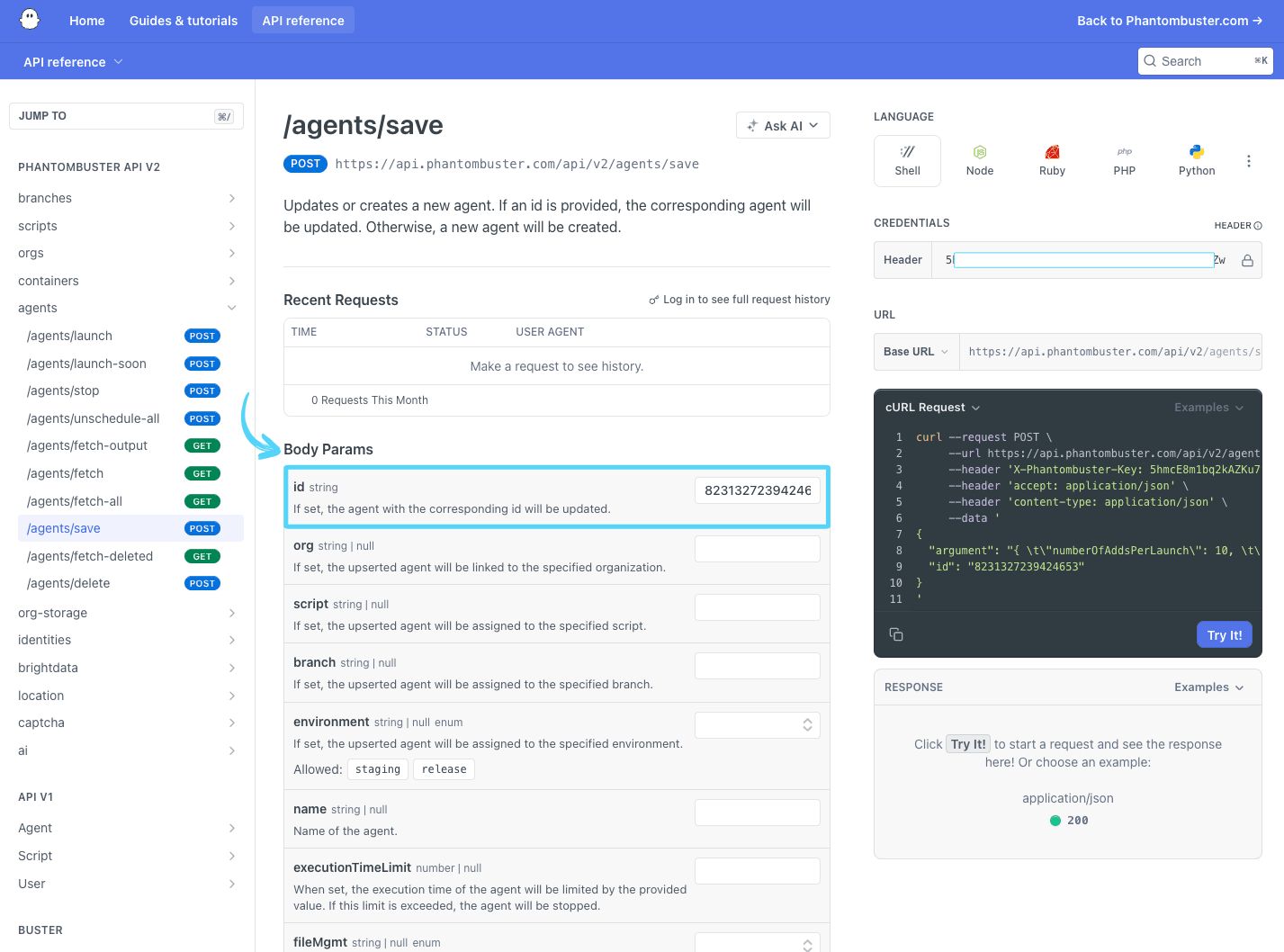Click the Phantombuster ghost logo
This screenshot has width=1284, height=952.
pyautogui.click(x=30, y=20)
